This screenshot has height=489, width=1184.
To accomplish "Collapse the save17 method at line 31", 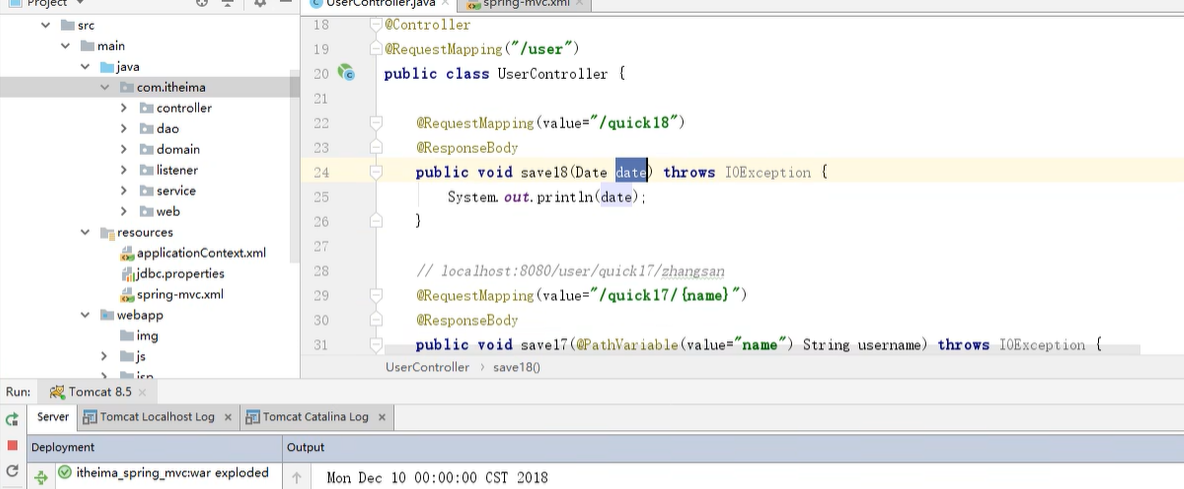I will point(375,344).
